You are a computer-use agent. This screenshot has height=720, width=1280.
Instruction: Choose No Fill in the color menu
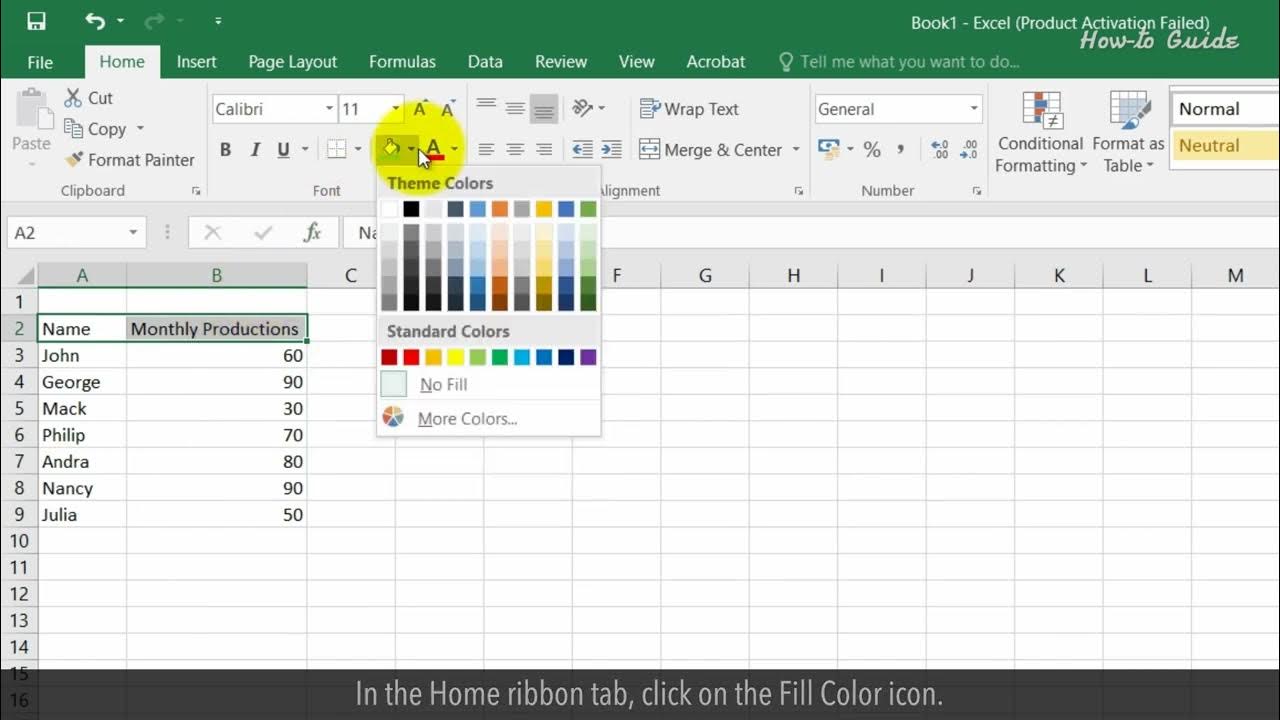tap(489, 385)
